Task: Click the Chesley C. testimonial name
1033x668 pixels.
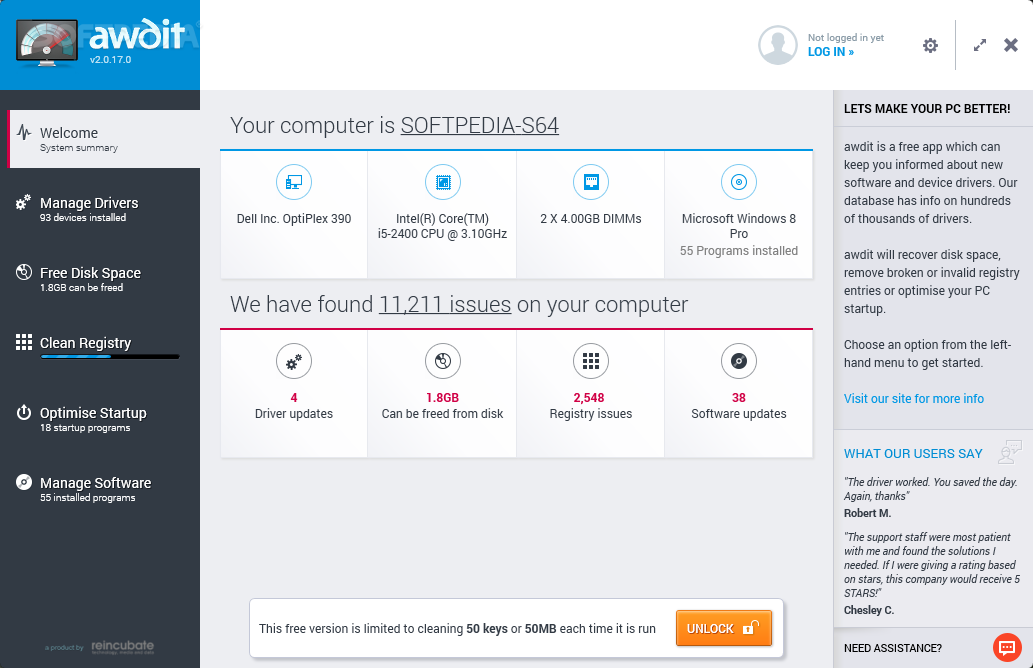Action: 869,610
